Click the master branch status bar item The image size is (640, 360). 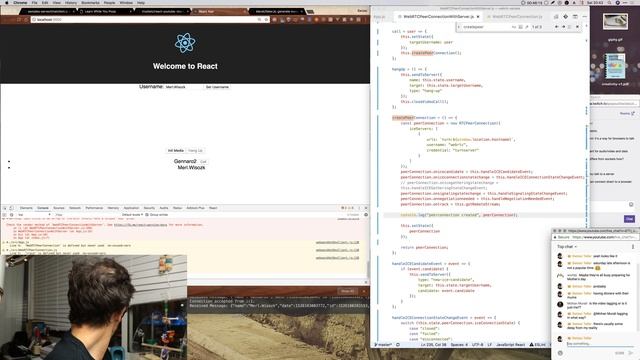[383, 345]
